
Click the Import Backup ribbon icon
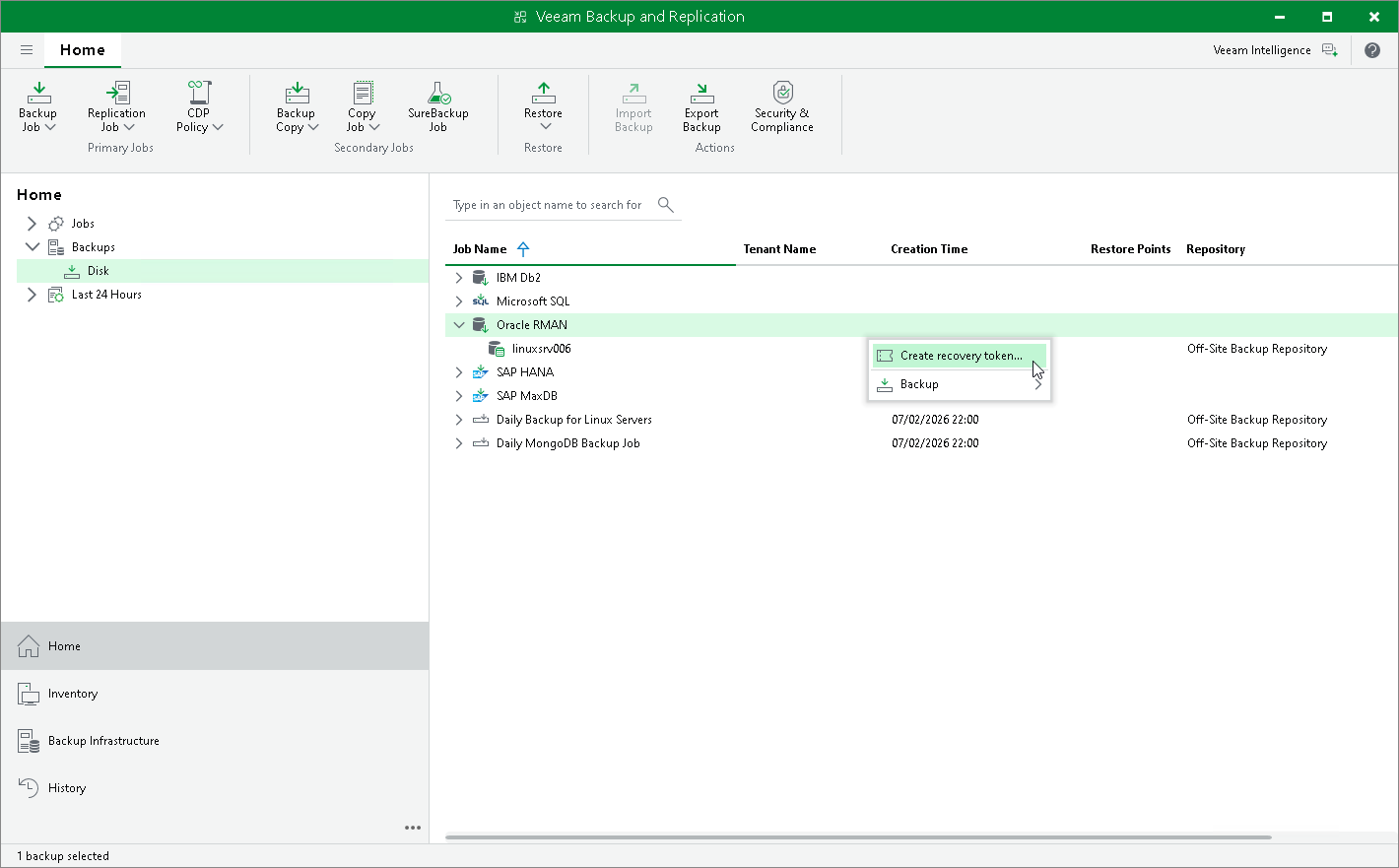(x=634, y=94)
